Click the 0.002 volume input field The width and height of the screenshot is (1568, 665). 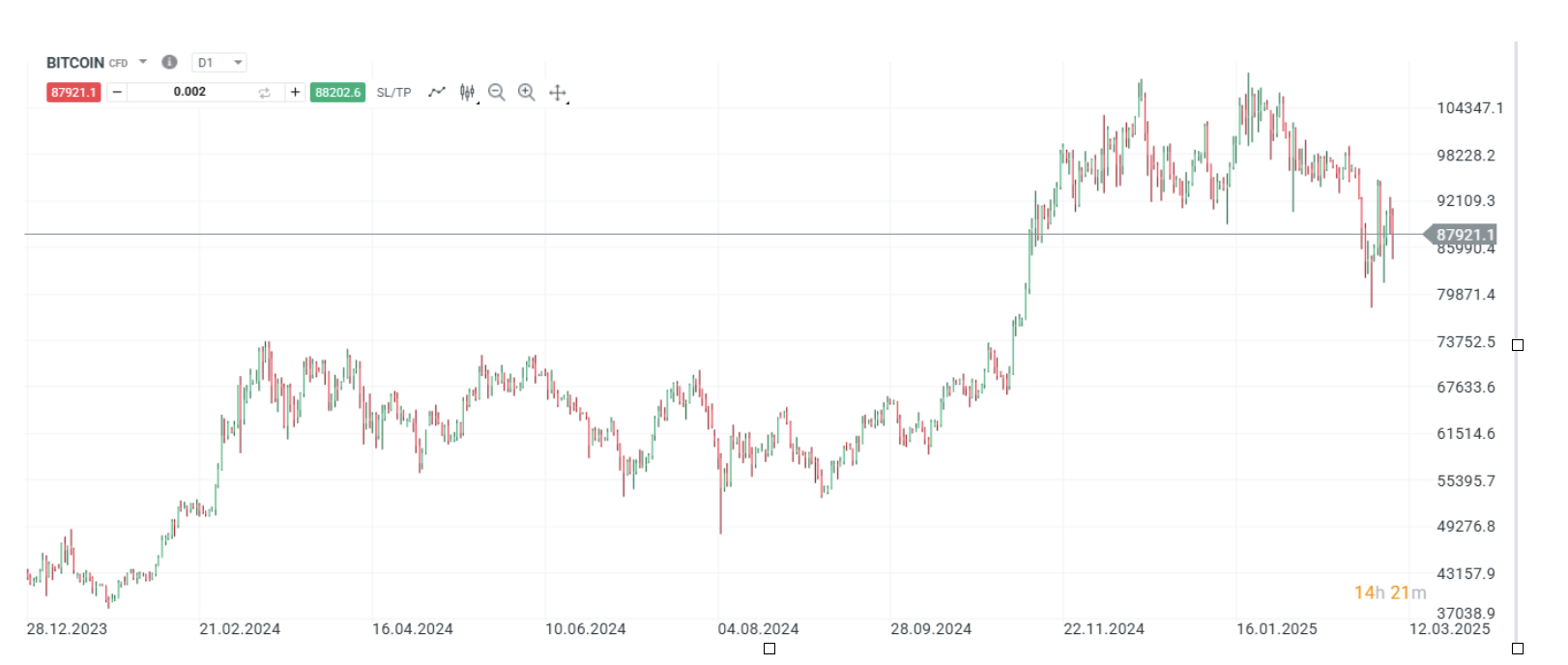(x=189, y=92)
